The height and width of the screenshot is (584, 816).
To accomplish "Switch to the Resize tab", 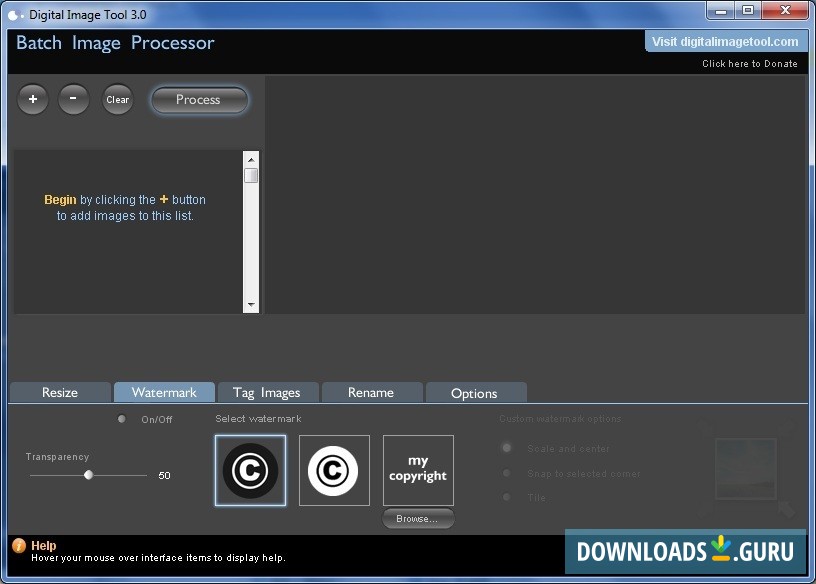I will pos(59,392).
